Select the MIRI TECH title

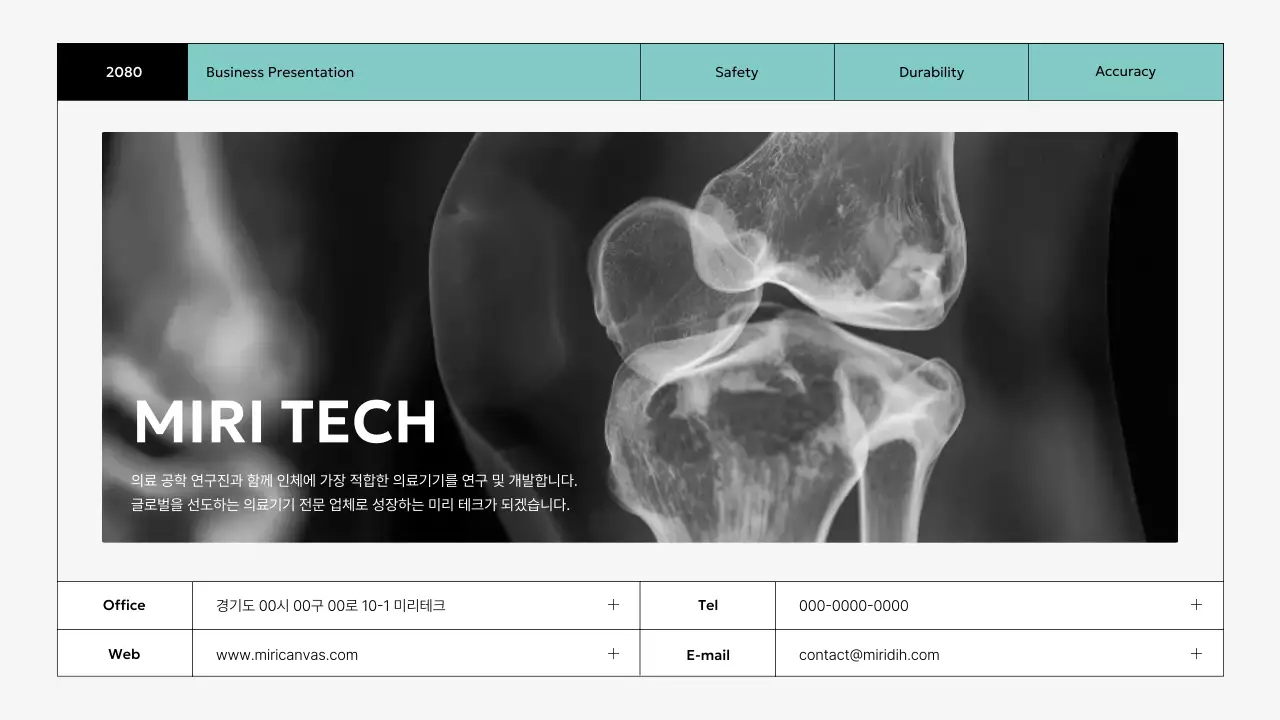tap(286, 422)
